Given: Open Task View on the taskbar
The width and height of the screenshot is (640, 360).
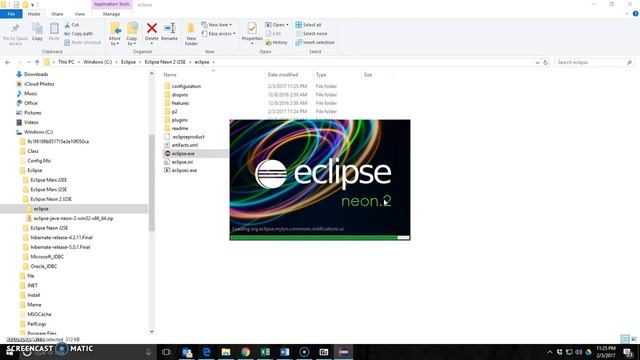Looking at the screenshot, I should 166,352.
